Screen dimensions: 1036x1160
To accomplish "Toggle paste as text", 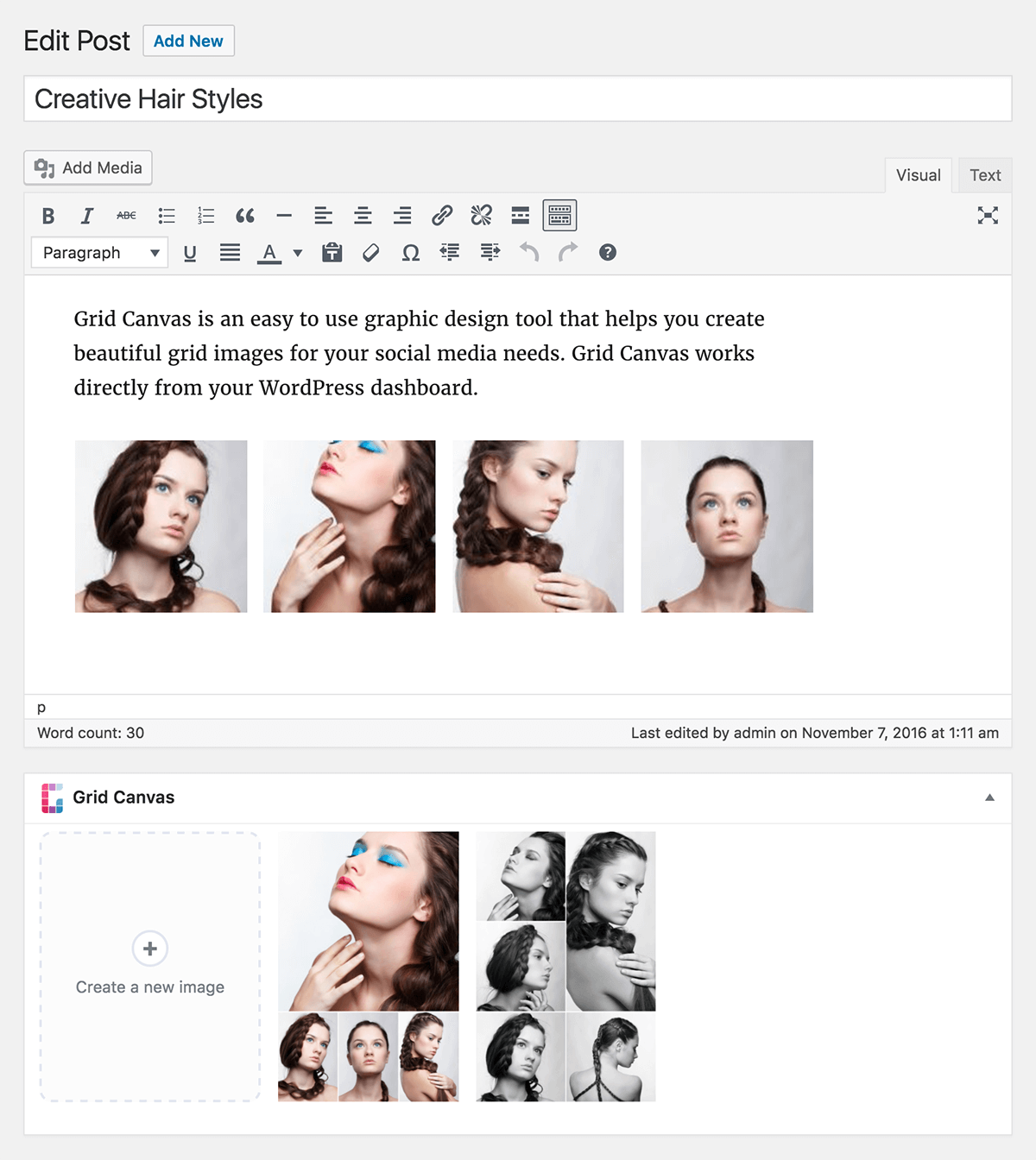I will pyautogui.click(x=332, y=253).
